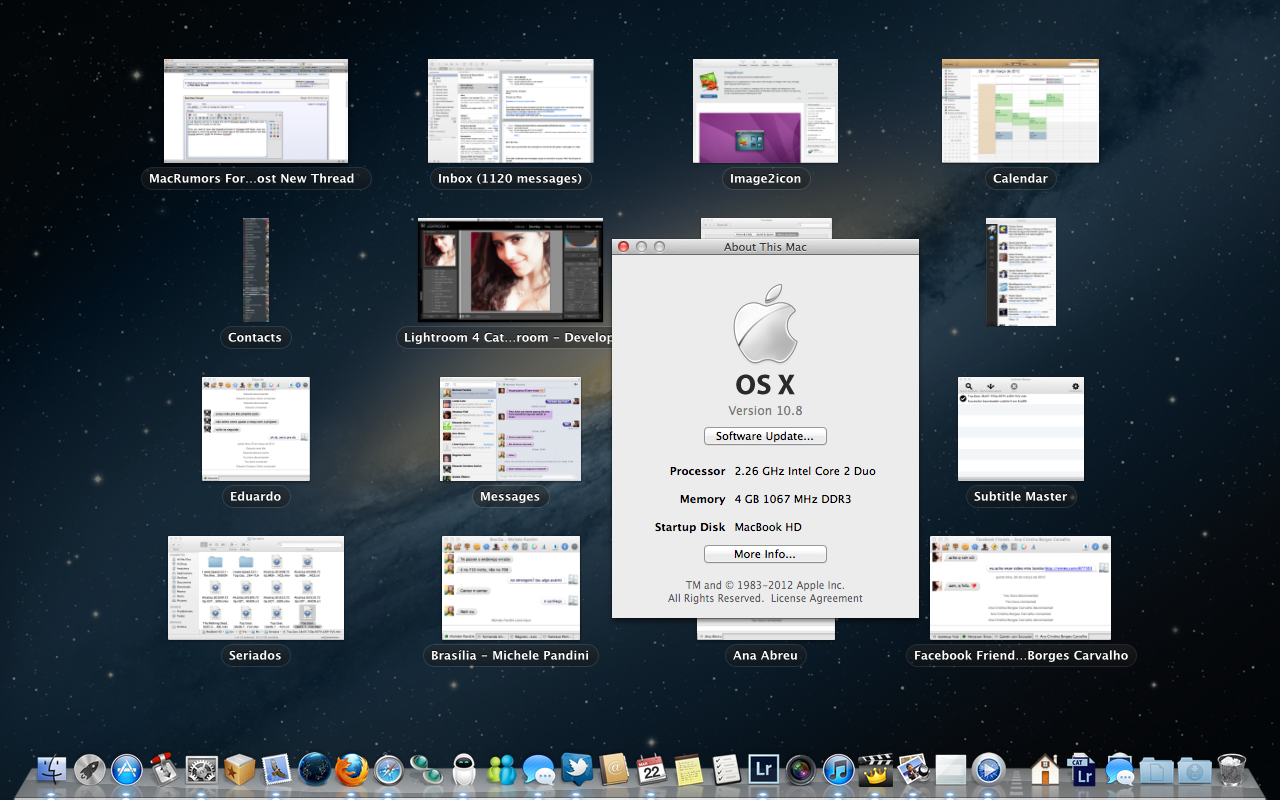Image resolution: width=1280 pixels, height=800 pixels.
Task: Open System Preferences gear icon in Dock
Action: [203, 769]
